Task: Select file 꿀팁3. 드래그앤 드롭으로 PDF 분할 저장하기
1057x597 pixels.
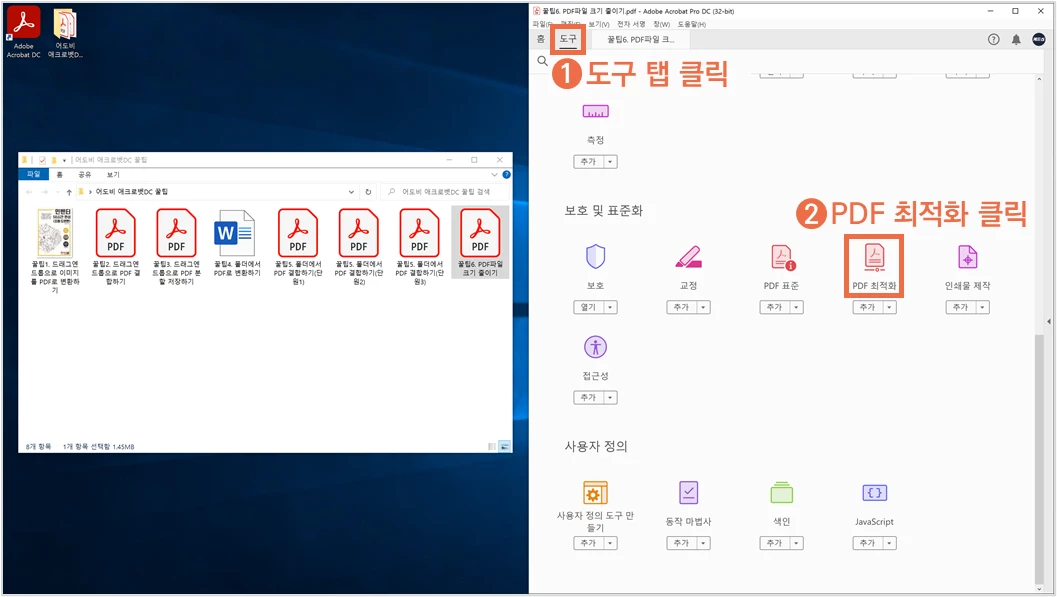Action: point(176,247)
